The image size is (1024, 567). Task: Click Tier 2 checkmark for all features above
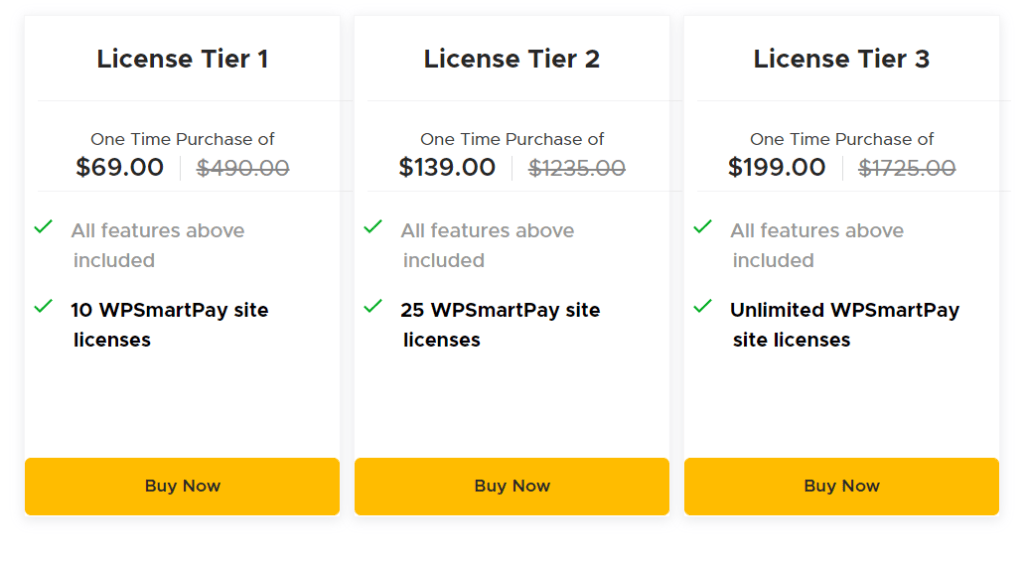pyautogui.click(x=373, y=227)
